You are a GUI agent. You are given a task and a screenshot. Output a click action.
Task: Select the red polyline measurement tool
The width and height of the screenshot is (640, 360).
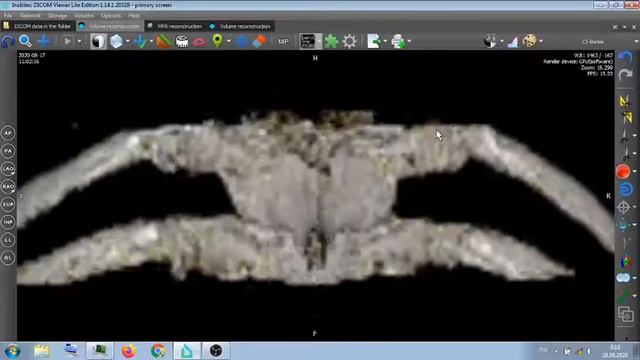199,41
